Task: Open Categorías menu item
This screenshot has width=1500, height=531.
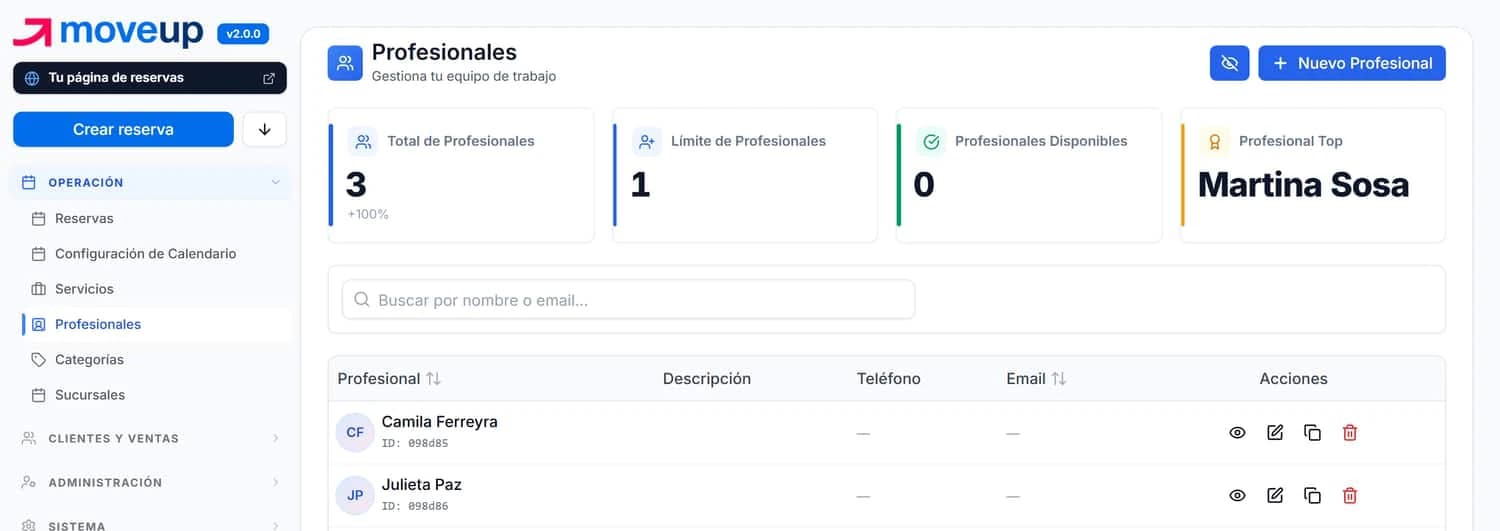Action: point(89,359)
